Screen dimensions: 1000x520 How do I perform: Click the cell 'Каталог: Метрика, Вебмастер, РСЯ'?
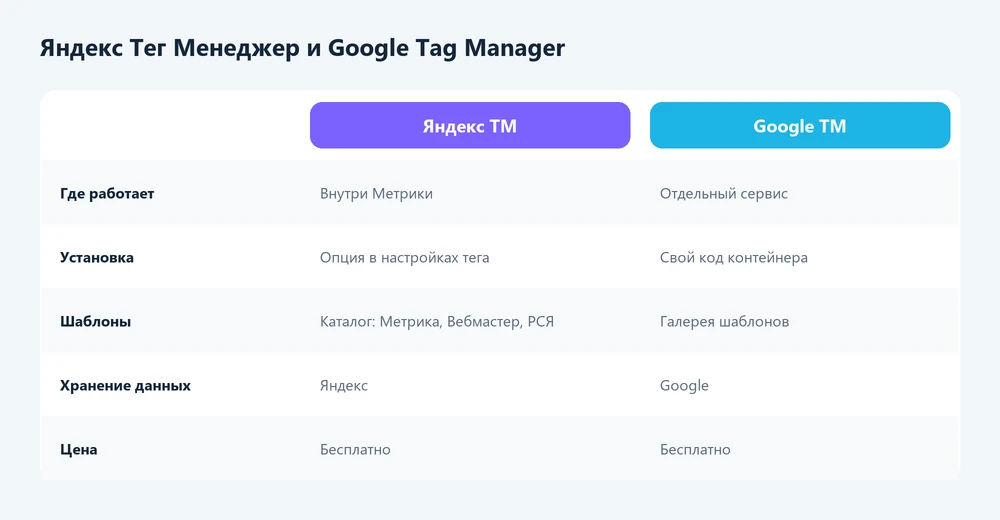tap(437, 322)
